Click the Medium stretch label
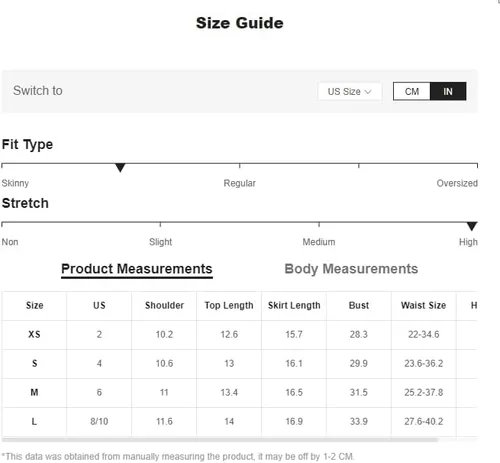 point(319,242)
